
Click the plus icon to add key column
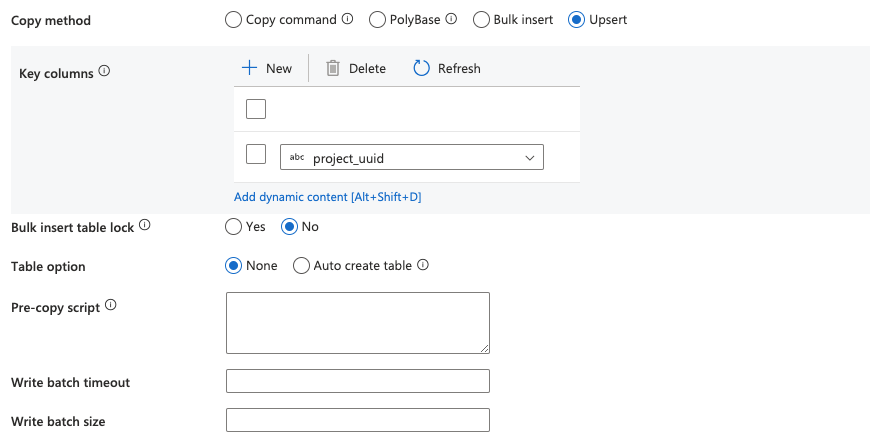(x=250, y=68)
